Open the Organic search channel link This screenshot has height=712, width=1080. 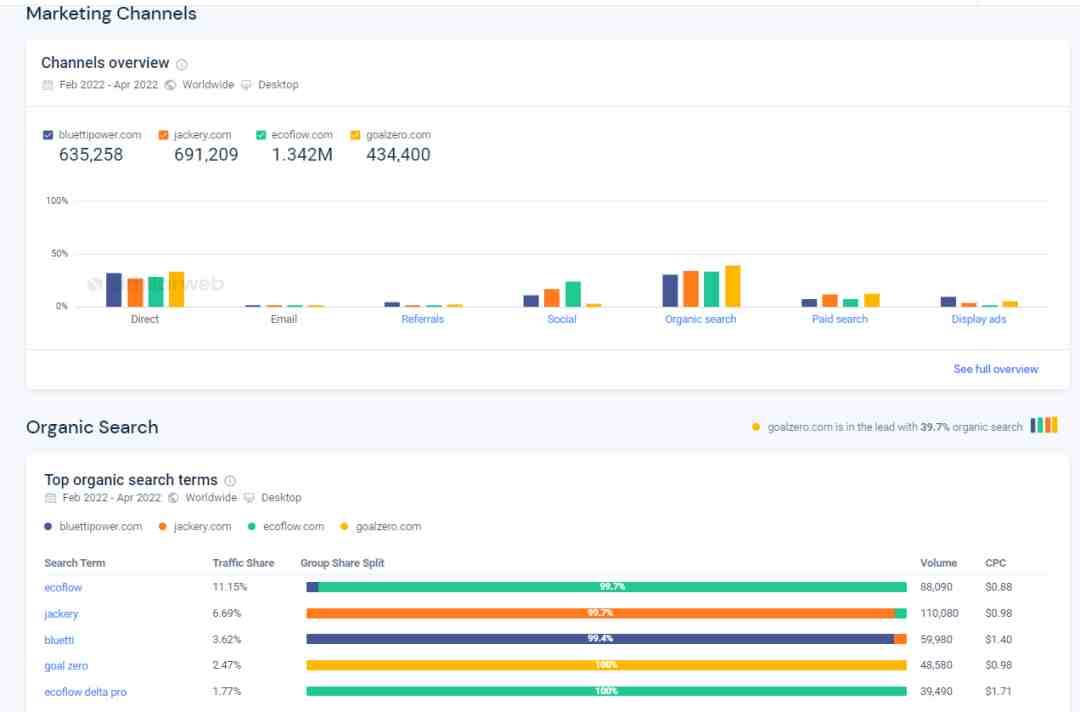click(700, 319)
